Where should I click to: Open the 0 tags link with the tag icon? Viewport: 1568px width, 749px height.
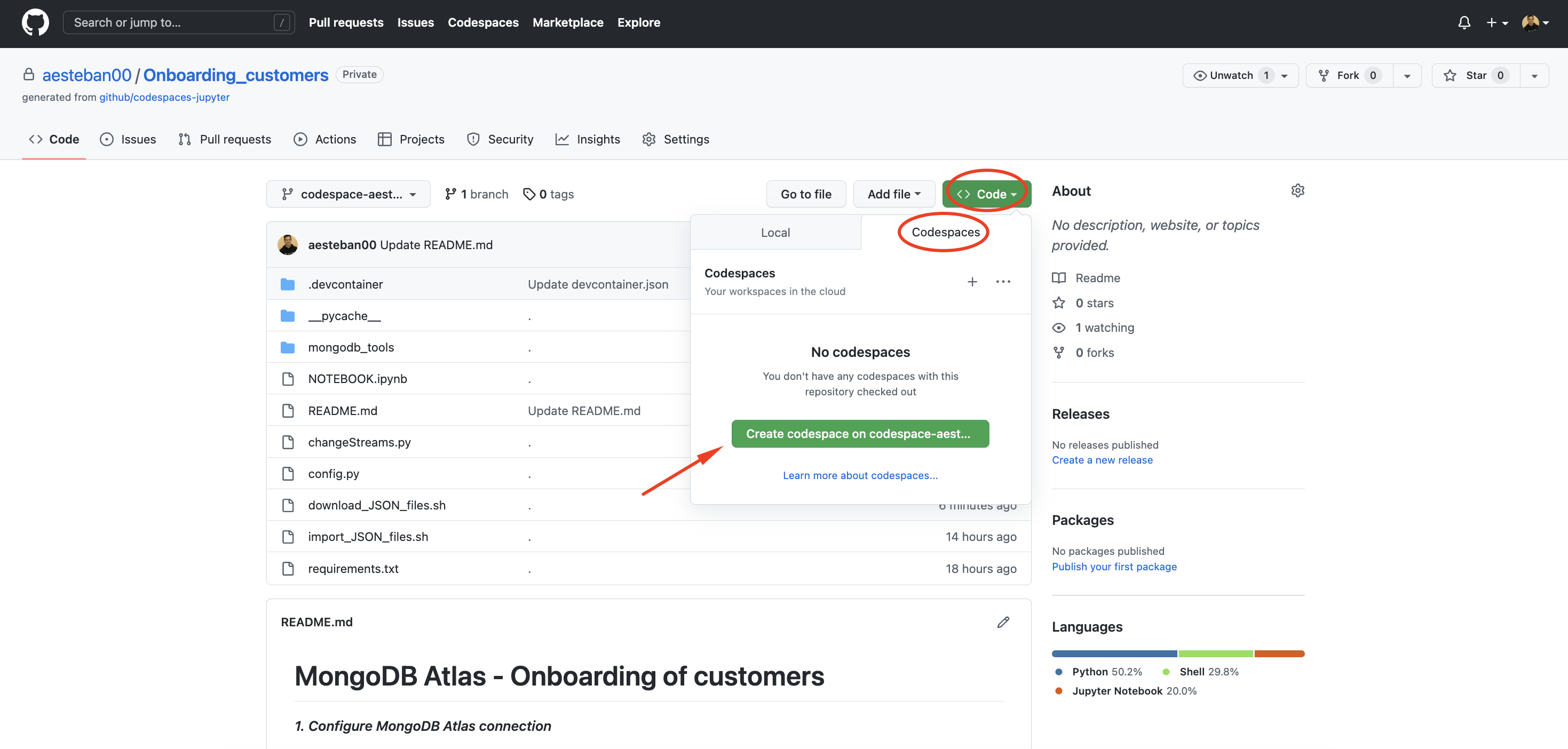pos(549,194)
